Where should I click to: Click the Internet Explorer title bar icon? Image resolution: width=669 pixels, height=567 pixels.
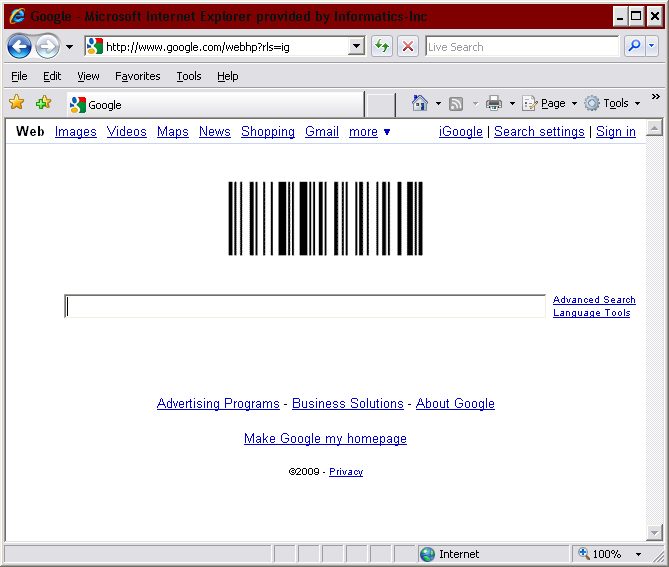[17, 16]
